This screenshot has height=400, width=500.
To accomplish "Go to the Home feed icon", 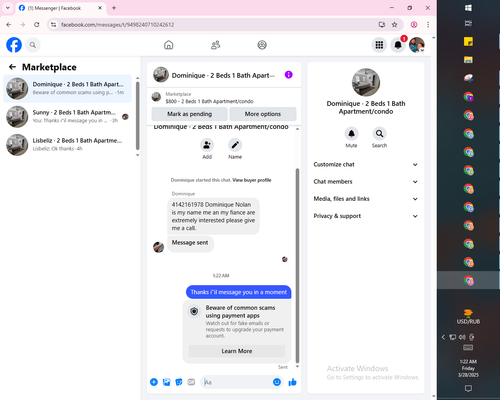I will [x=169, y=45].
